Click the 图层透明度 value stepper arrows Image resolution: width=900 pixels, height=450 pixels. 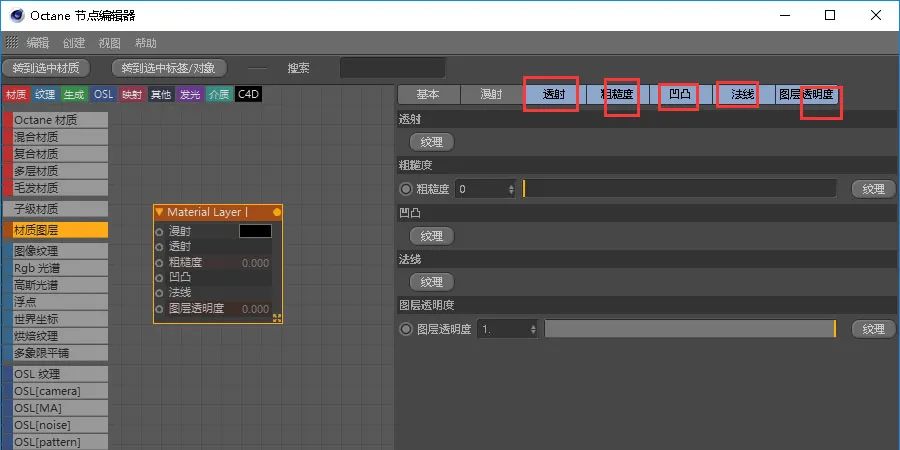pyautogui.click(x=533, y=329)
